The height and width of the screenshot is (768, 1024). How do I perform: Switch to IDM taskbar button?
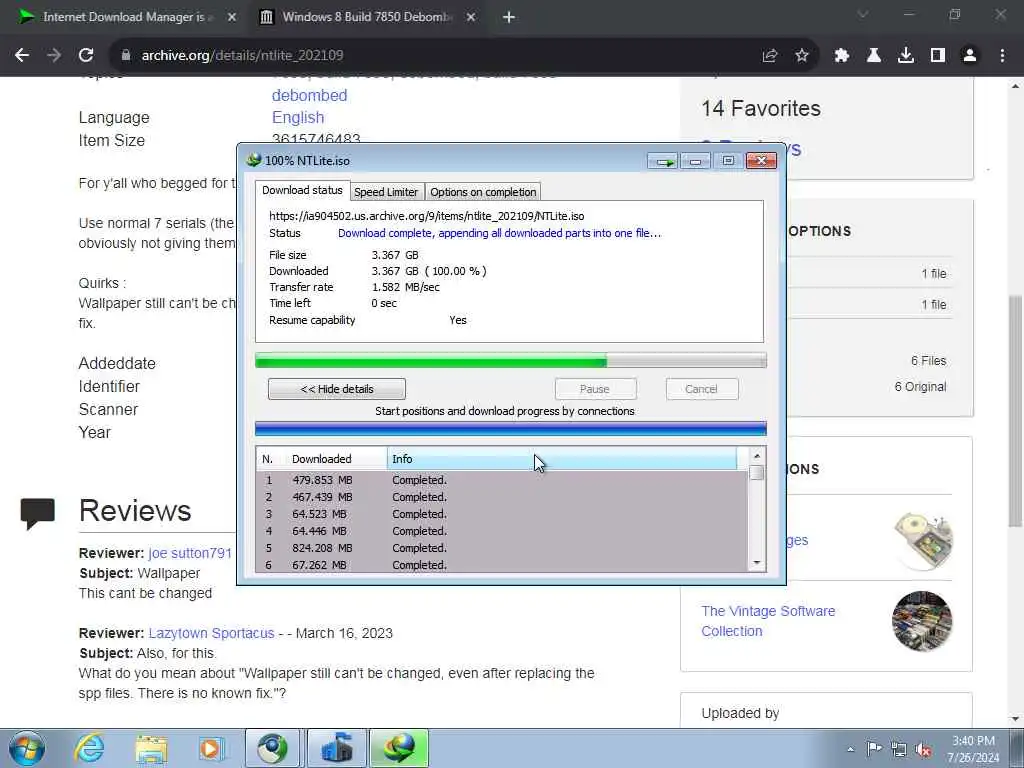399,748
